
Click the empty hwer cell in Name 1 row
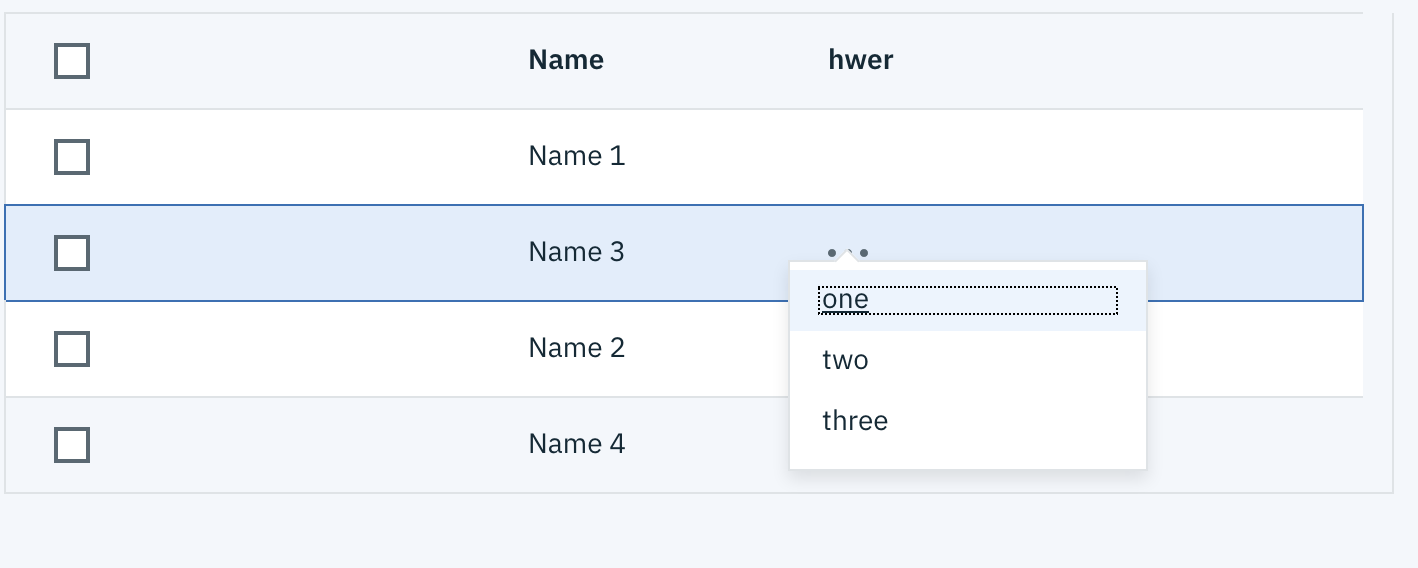tap(1000, 156)
